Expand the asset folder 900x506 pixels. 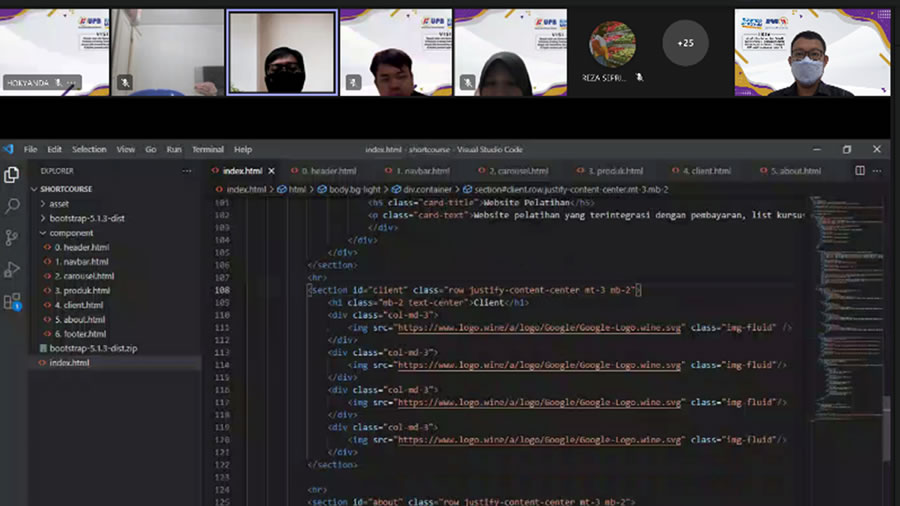tap(58, 204)
